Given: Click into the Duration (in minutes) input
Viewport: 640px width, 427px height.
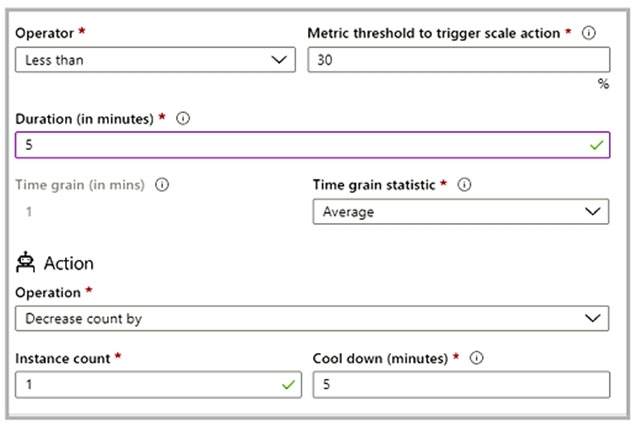Looking at the screenshot, I should 300,145.
